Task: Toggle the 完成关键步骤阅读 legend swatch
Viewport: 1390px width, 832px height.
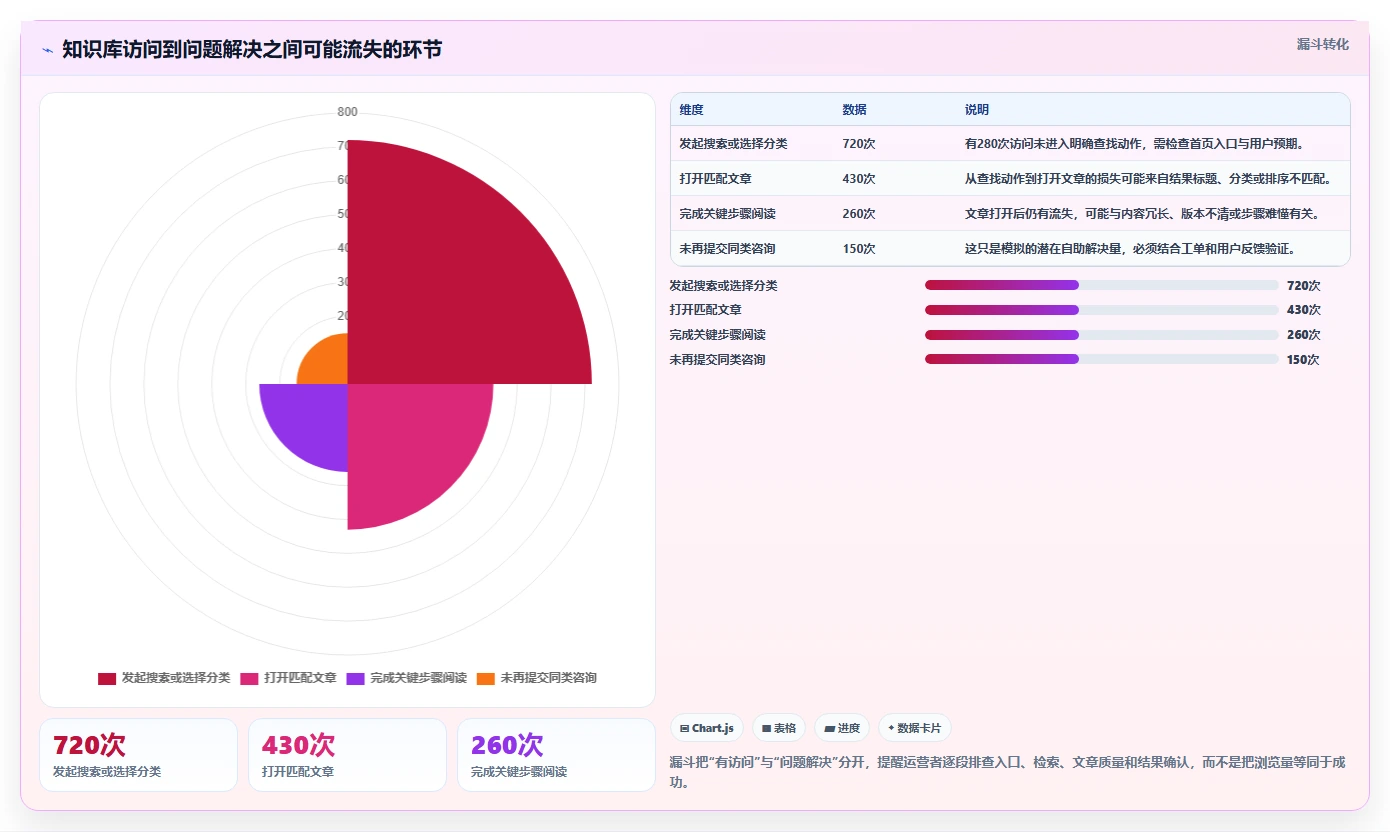Action: point(355,679)
